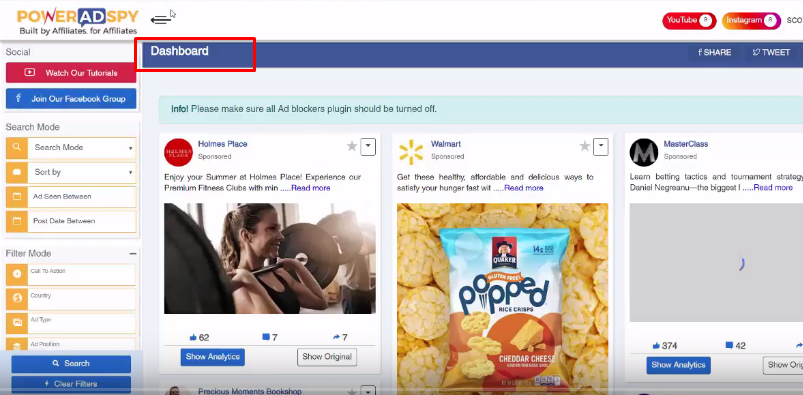Screen dimensions: 803x395
Task: Click the sidebar collapse arrows icon
Action: (x=160, y=19)
